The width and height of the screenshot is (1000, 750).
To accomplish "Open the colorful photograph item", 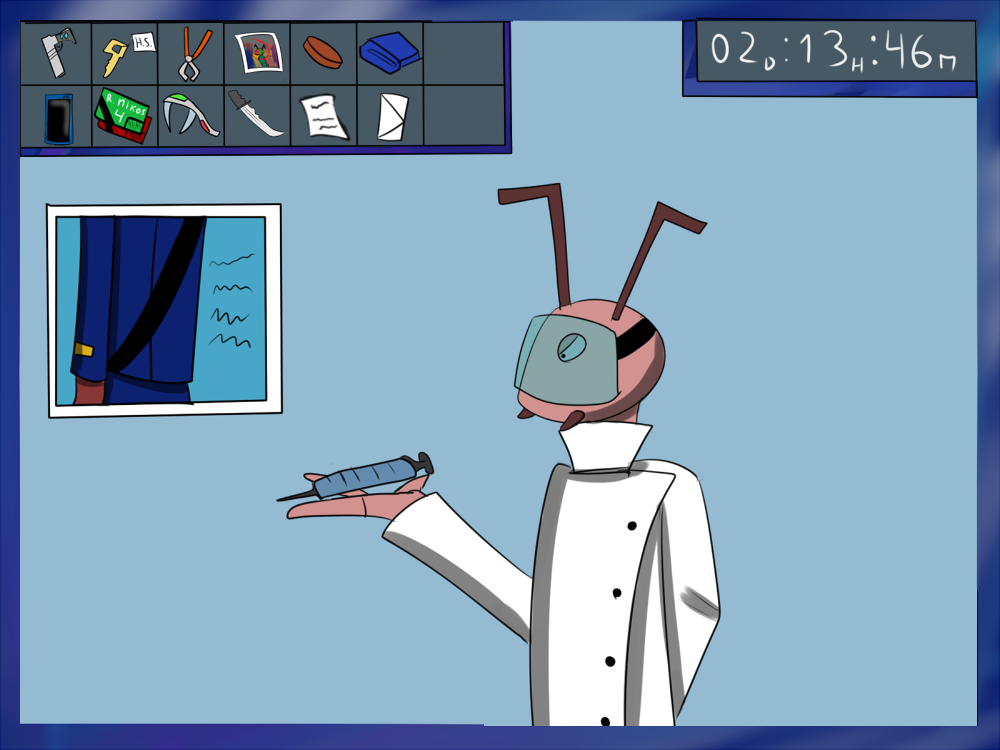I will coord(258,54).
